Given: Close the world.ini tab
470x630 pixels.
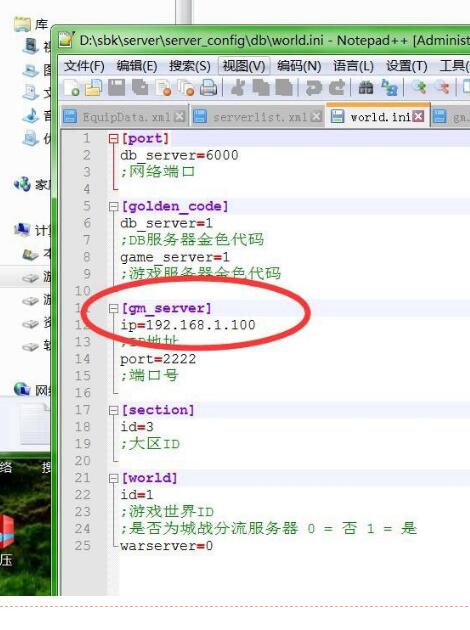Looking at the screenshot, I should (419, 117).
